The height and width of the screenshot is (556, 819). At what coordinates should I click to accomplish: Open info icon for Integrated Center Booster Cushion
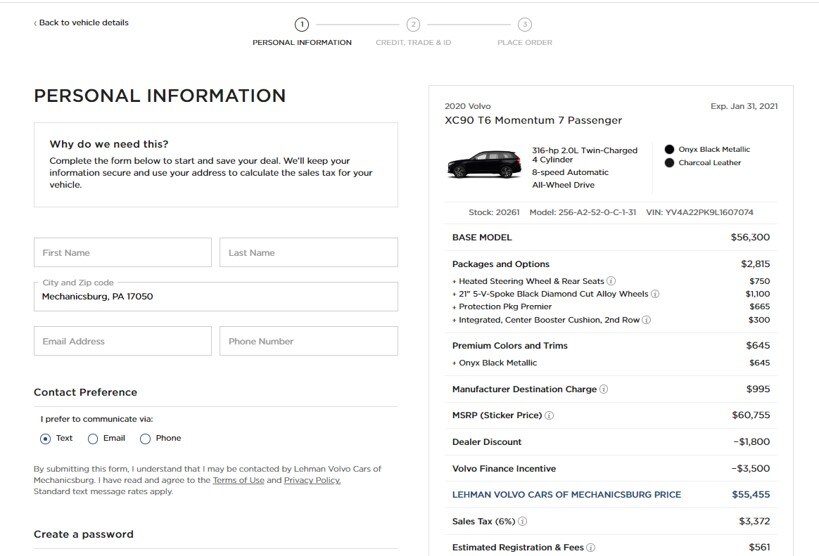[647, 320]
